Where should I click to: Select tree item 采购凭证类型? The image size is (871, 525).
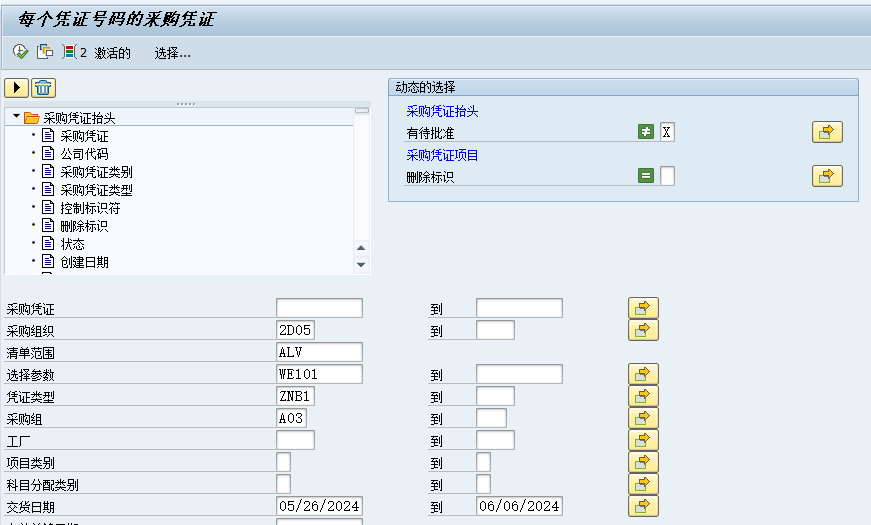96,190
